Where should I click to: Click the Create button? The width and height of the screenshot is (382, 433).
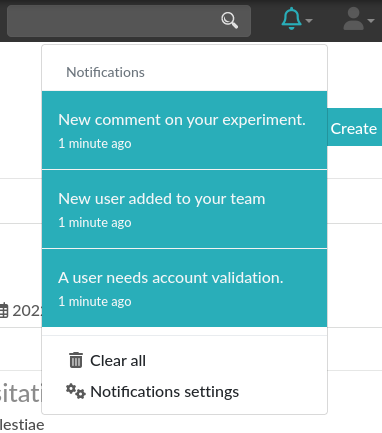point(355,127)
